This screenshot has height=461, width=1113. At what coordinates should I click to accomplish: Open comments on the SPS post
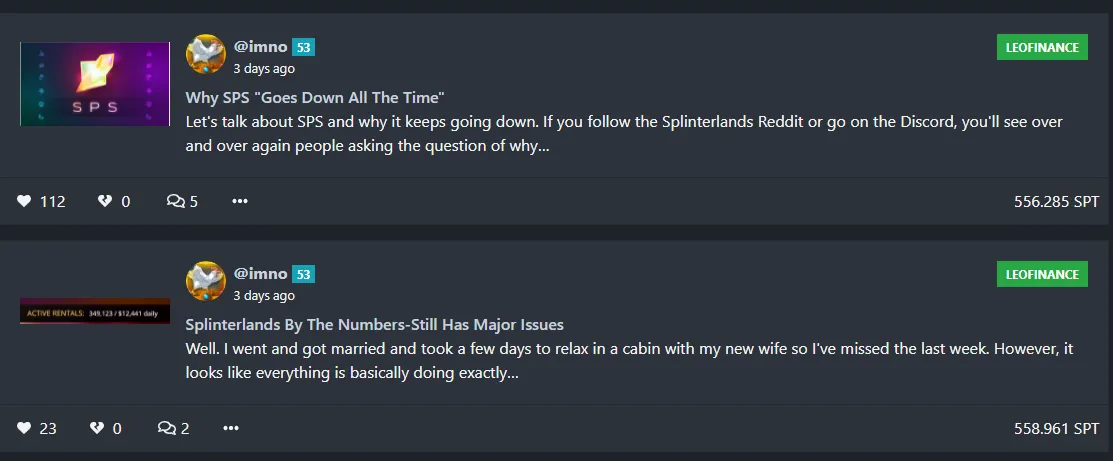coord(175,202)
